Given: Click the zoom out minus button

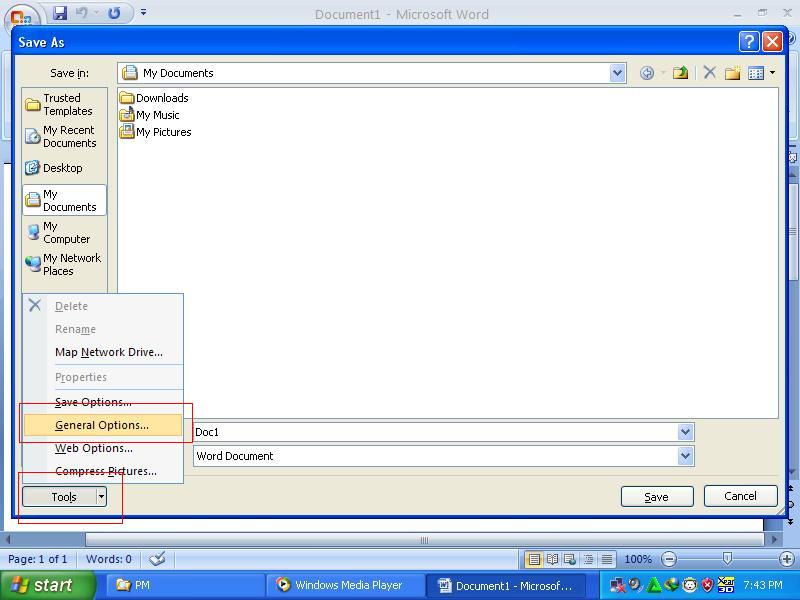Looking at the screenshot, I should tap(668, 559).
